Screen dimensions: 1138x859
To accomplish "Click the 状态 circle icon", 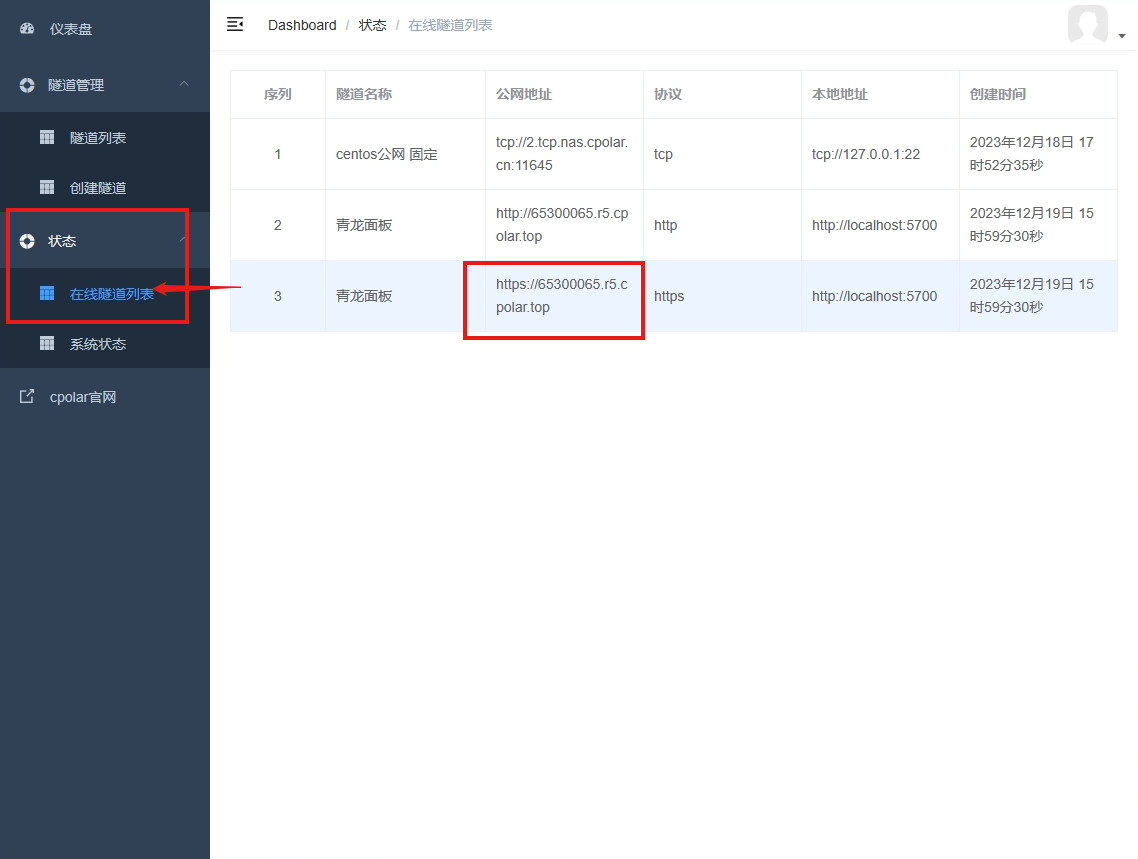I will (27, 242).
